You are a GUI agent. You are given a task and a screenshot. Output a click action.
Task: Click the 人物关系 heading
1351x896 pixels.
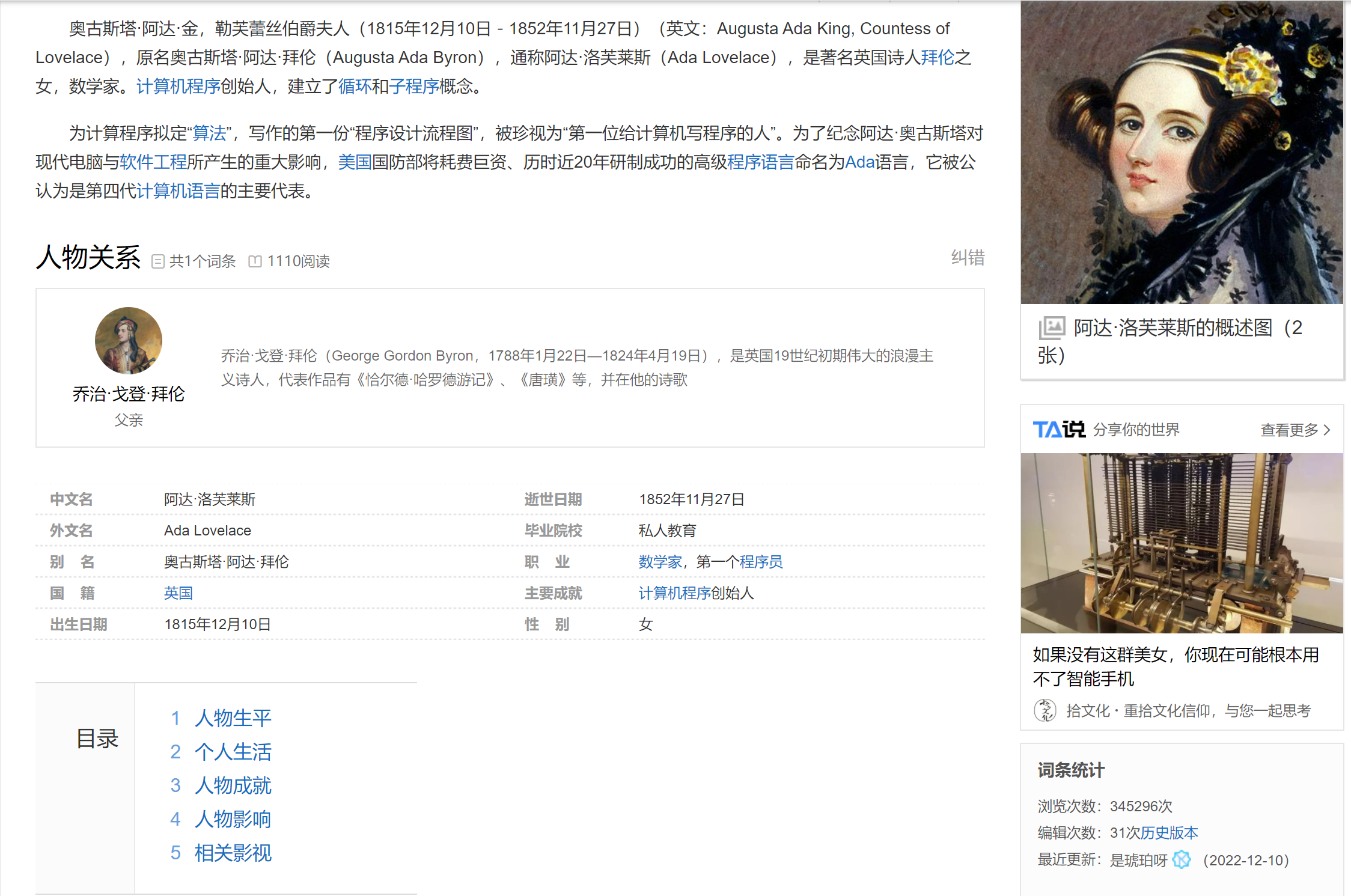tap(88, 258)
